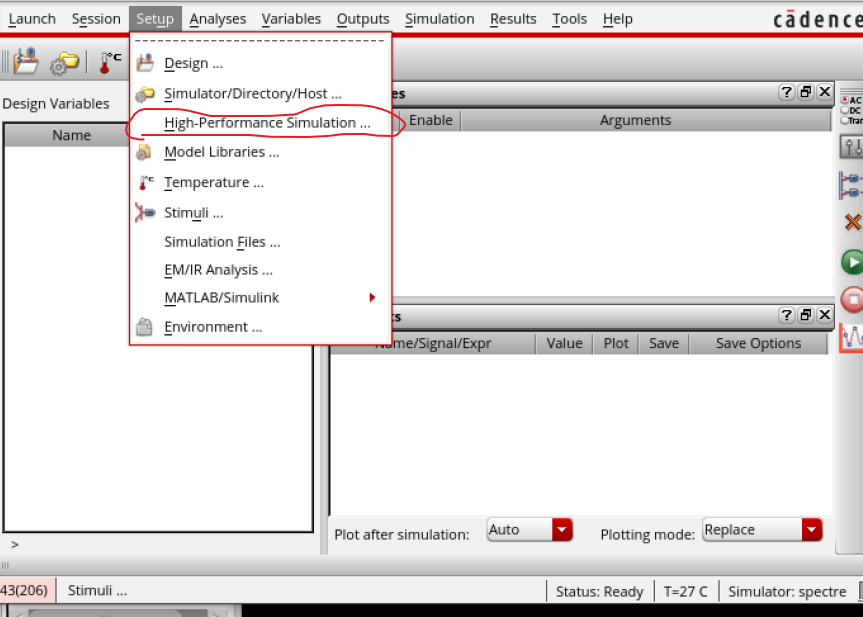
Task: Open help for the Analyses panel
Action: (x=786, y=92)
